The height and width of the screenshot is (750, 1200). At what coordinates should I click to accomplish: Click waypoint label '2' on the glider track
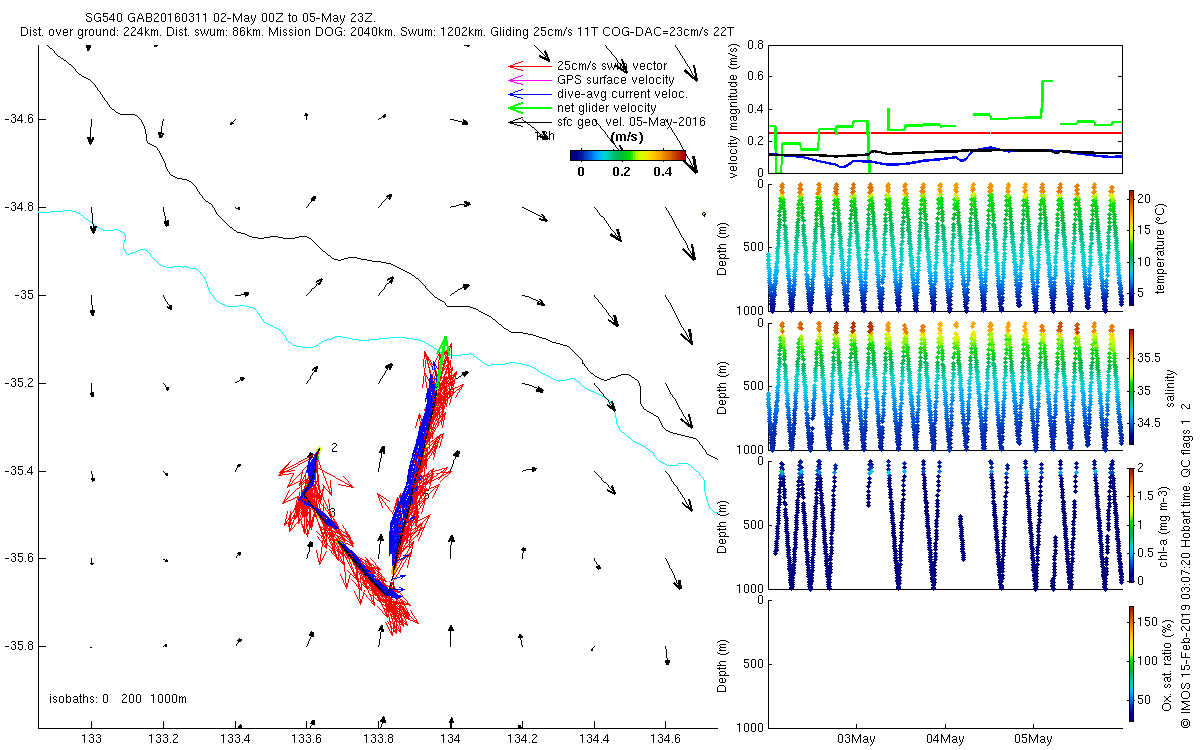tap(333, 449)
